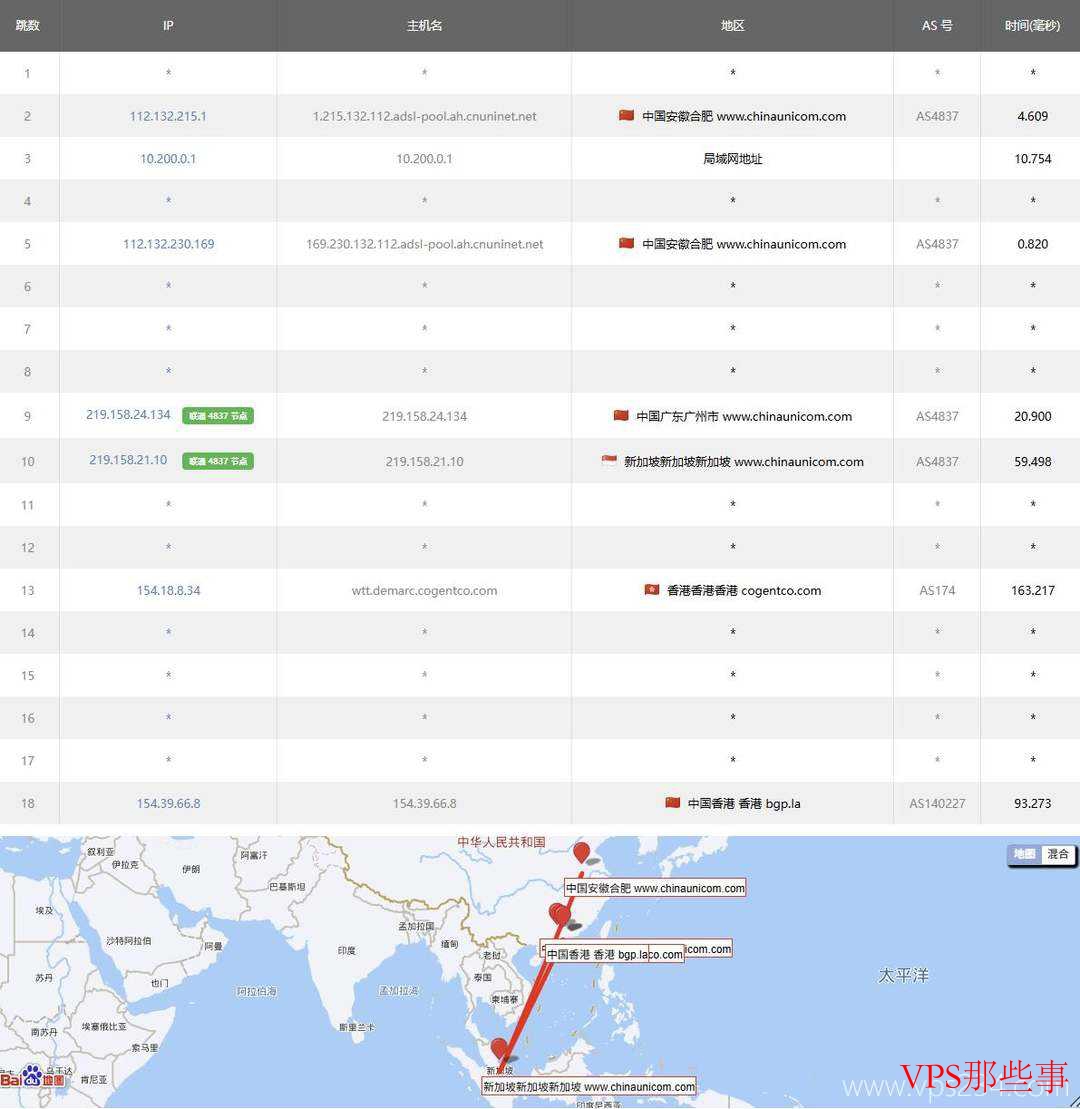
Task: Click the 地区 column header
Action: coord(733,25)
